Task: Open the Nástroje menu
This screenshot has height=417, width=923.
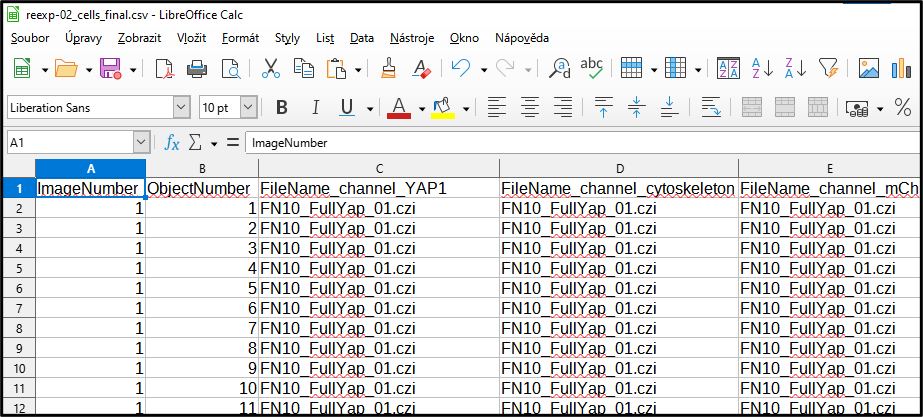Action: click(x=412, y=38)
